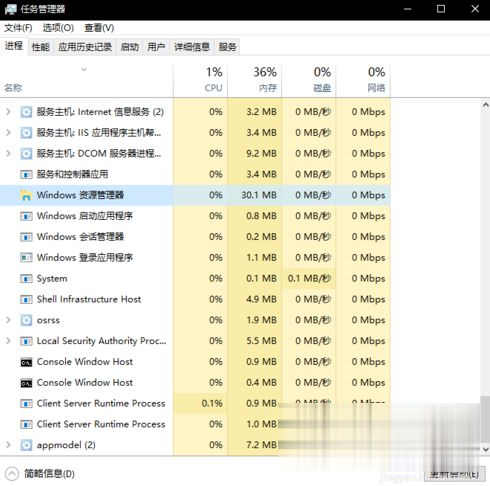Image resolution: width=490 pixels, height=486 pixels.
Task: Click the Task Manager title bar icon
Action: pos(10,9)
